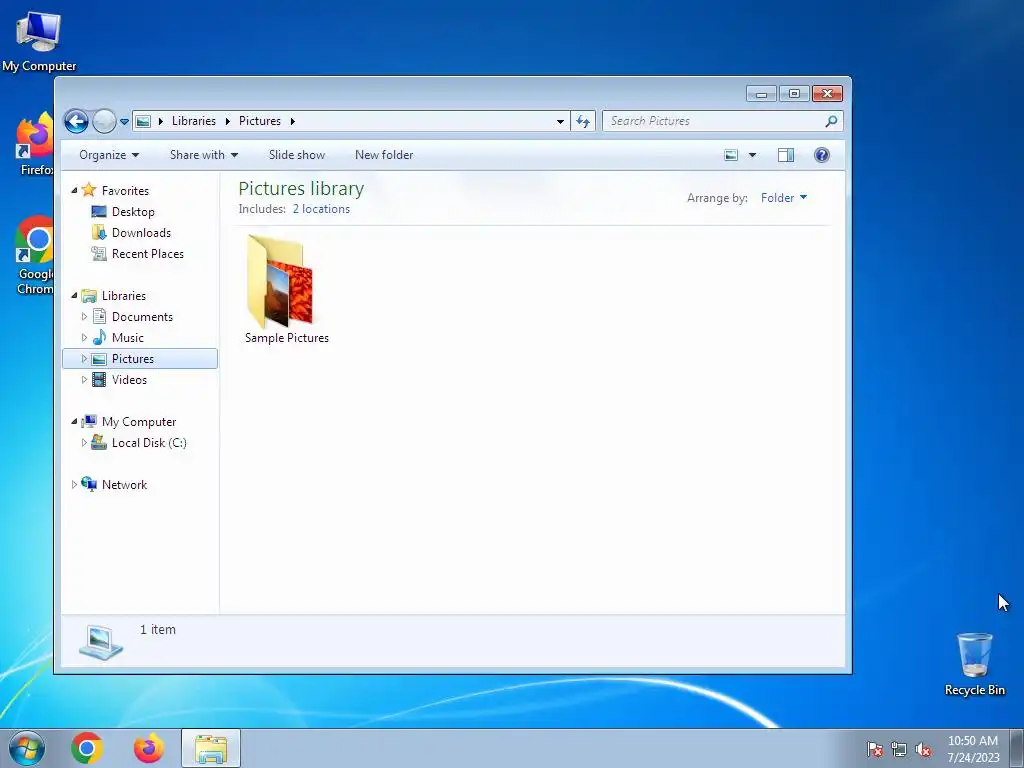This screenshot has width=1024, height=768.
Task: Collapse the Libraries group
Action: coord(74,296)
